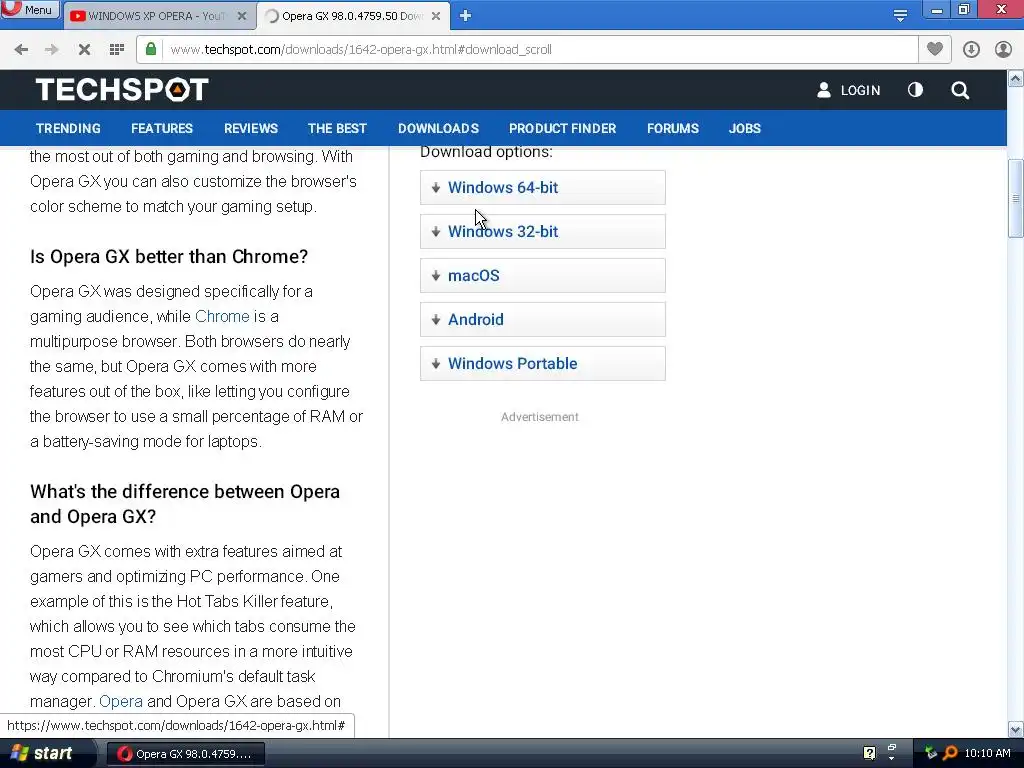Go to TechSpot homepage via logo
1024x768 pixels.
[122, 89]
